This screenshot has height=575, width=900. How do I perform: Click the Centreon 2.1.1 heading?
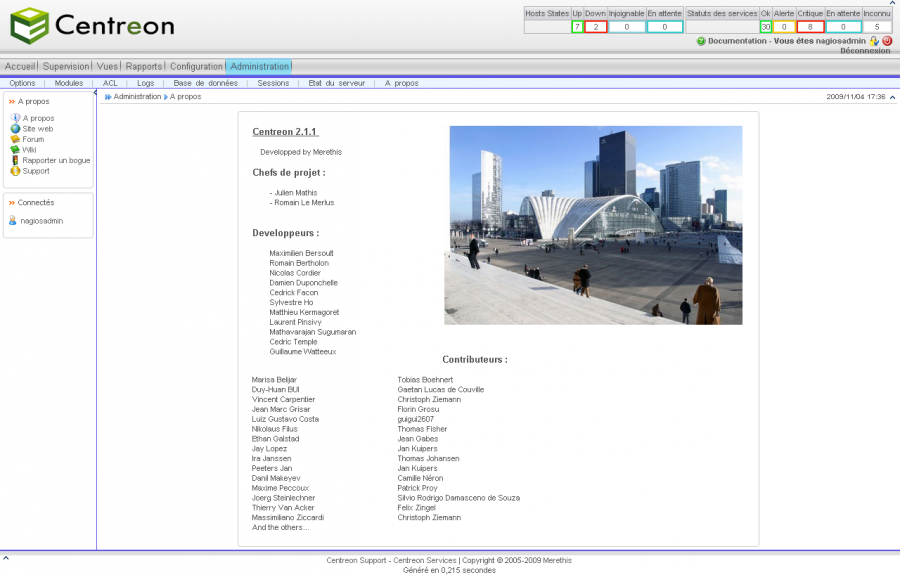[x=285, y=132]
